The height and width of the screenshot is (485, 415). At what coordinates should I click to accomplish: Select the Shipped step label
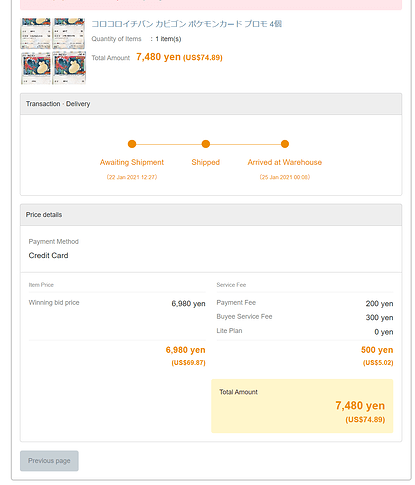(x=206, y=162)
